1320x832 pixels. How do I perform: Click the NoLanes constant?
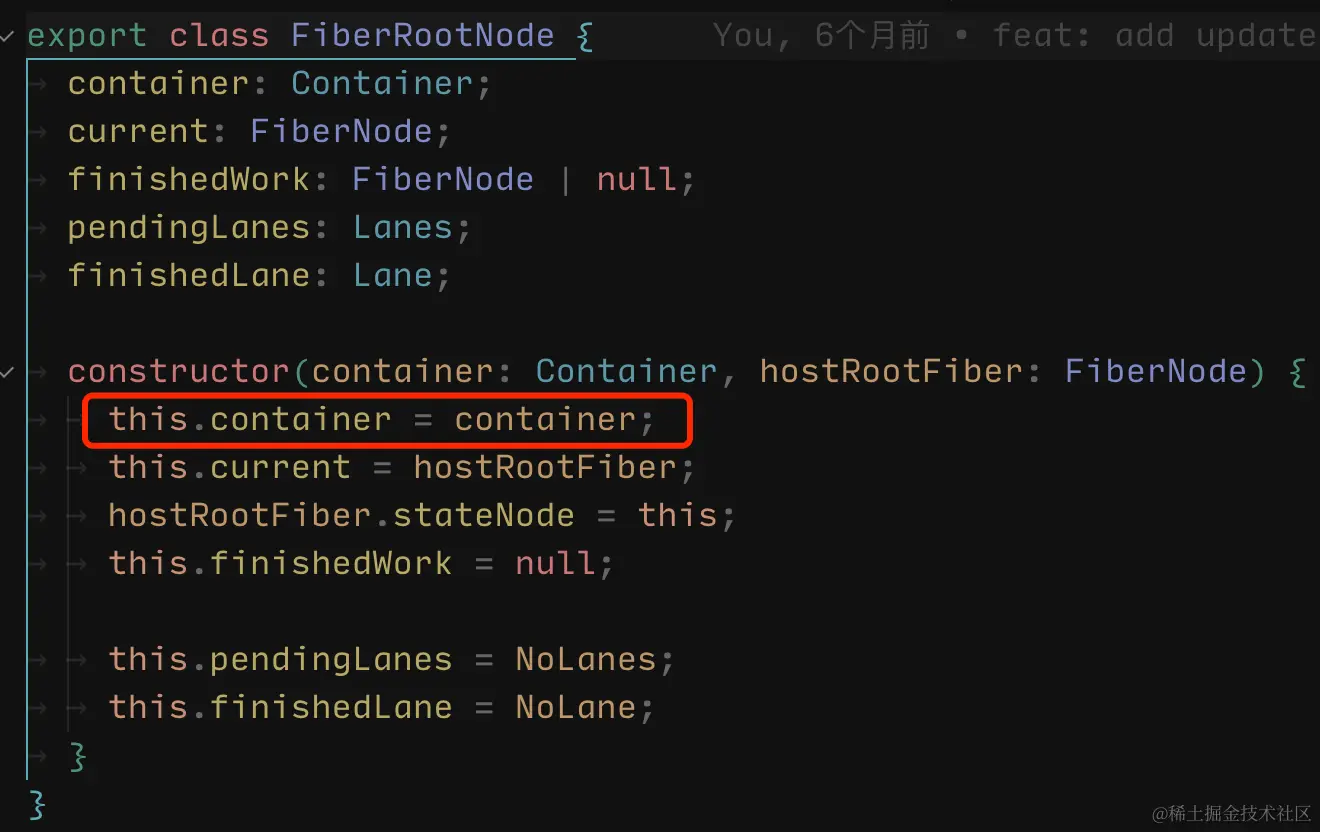(x=585, y=660)
